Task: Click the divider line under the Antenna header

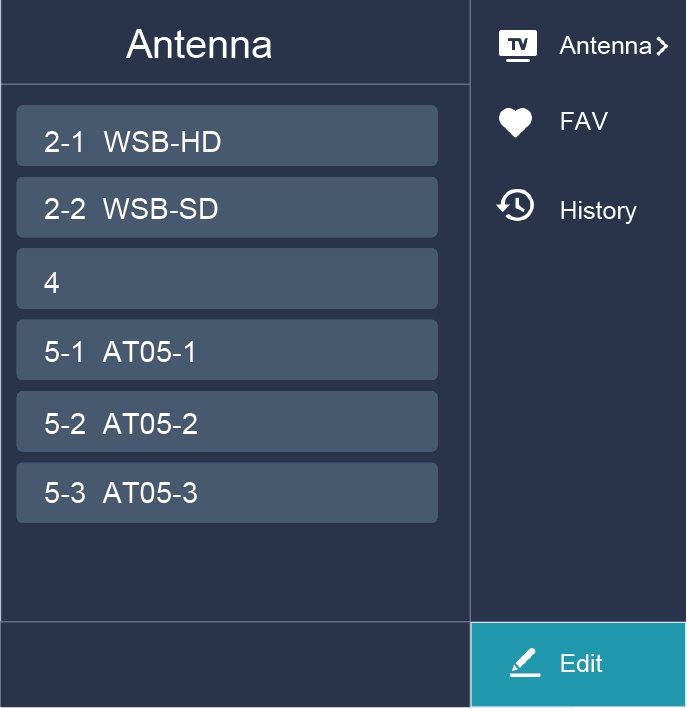Action: (235, 84)
